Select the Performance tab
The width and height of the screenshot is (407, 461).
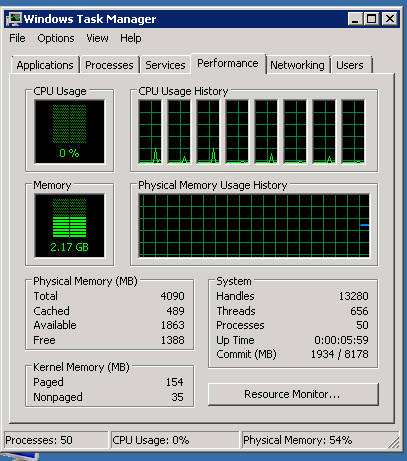(228, 63)
